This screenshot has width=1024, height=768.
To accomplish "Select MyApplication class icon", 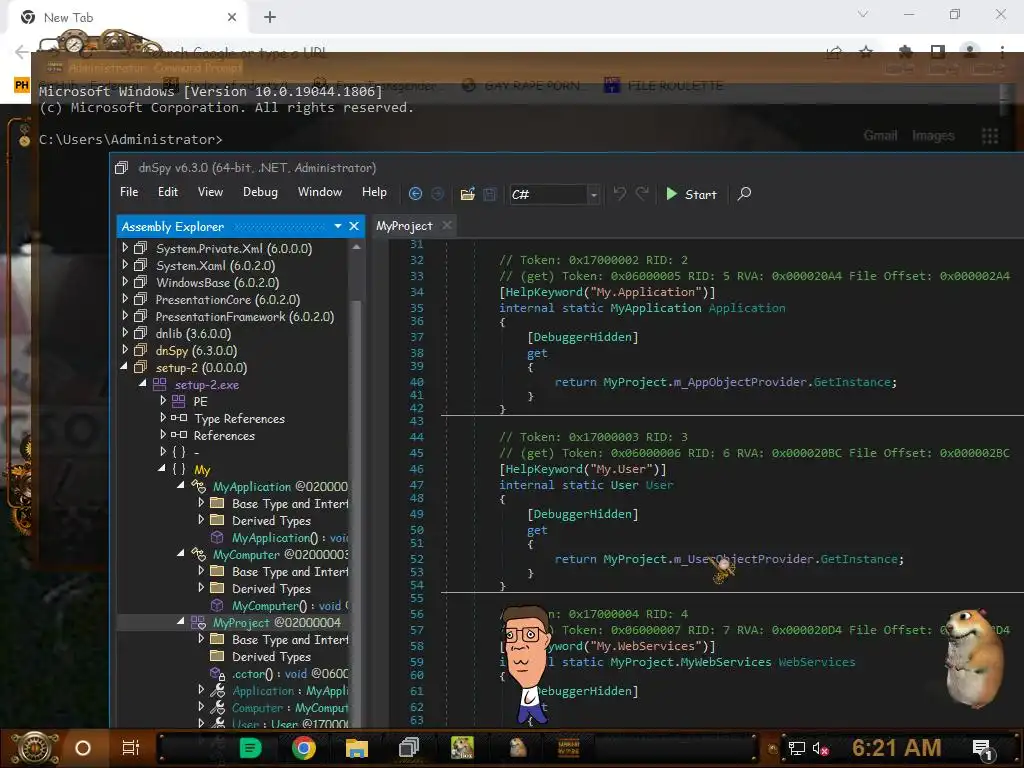I will [x=199, y=486].
